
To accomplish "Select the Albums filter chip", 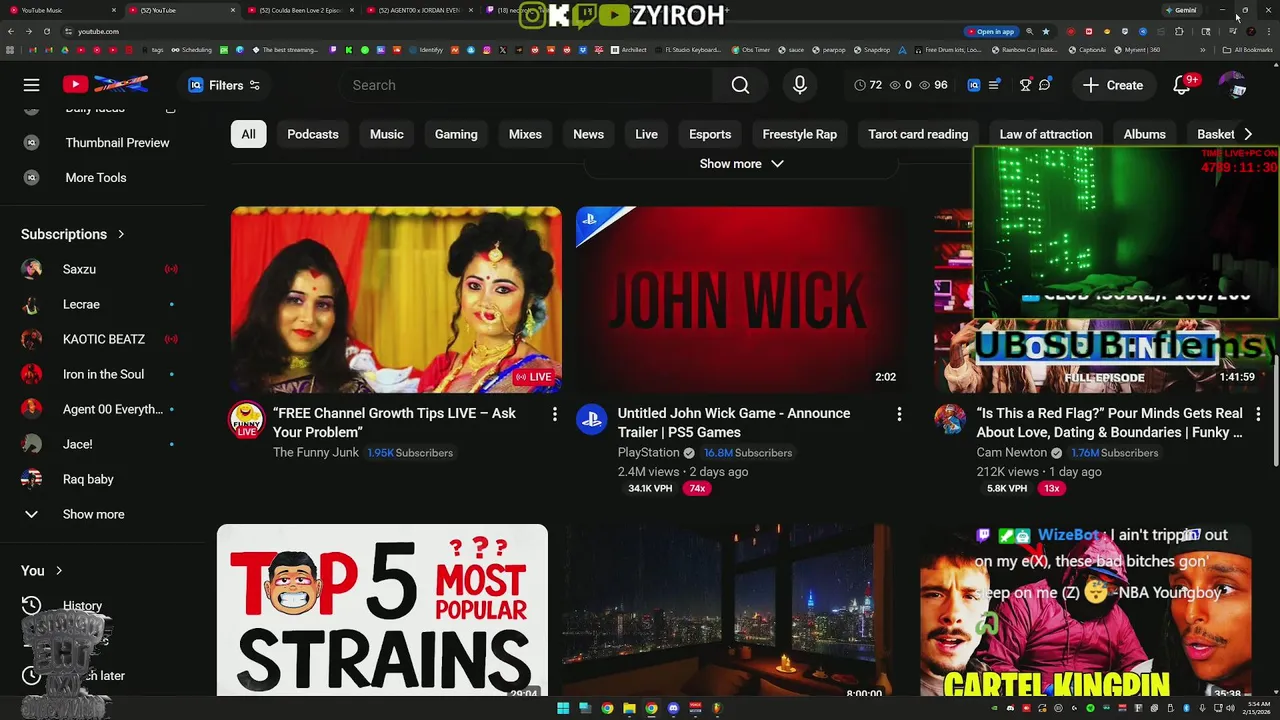I will (x=1145, y=134).
